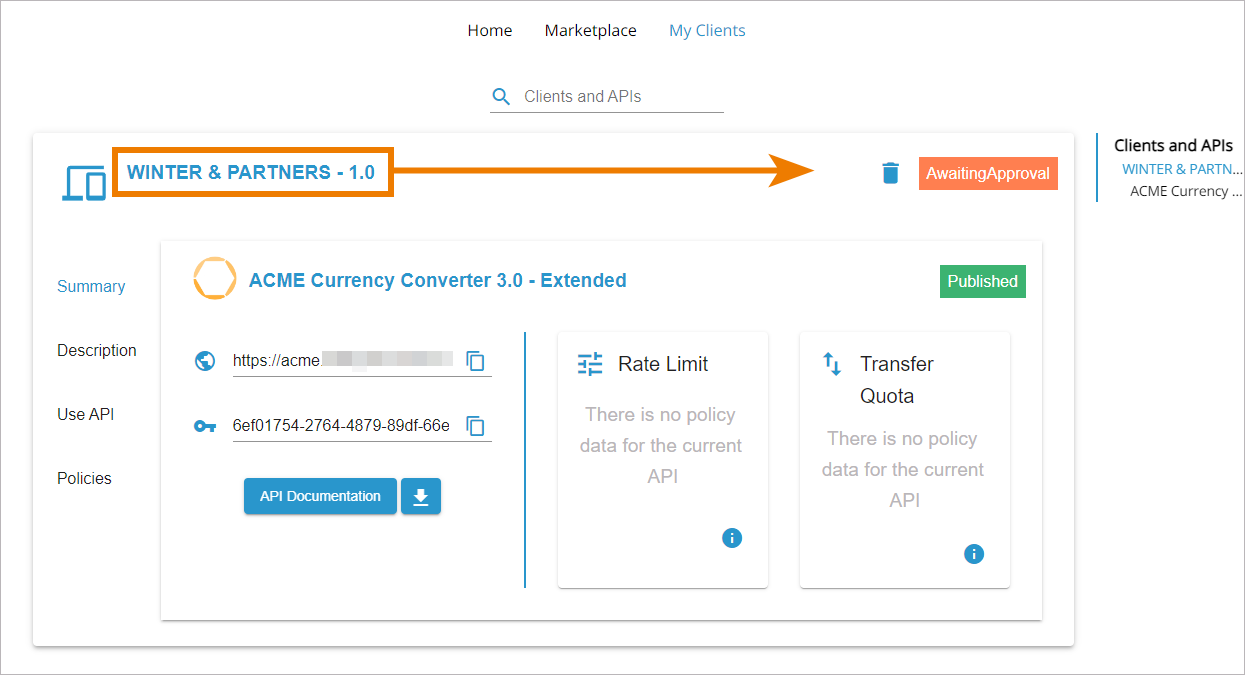
Task: Switch to the Description tab
Action: click(97, 350)
